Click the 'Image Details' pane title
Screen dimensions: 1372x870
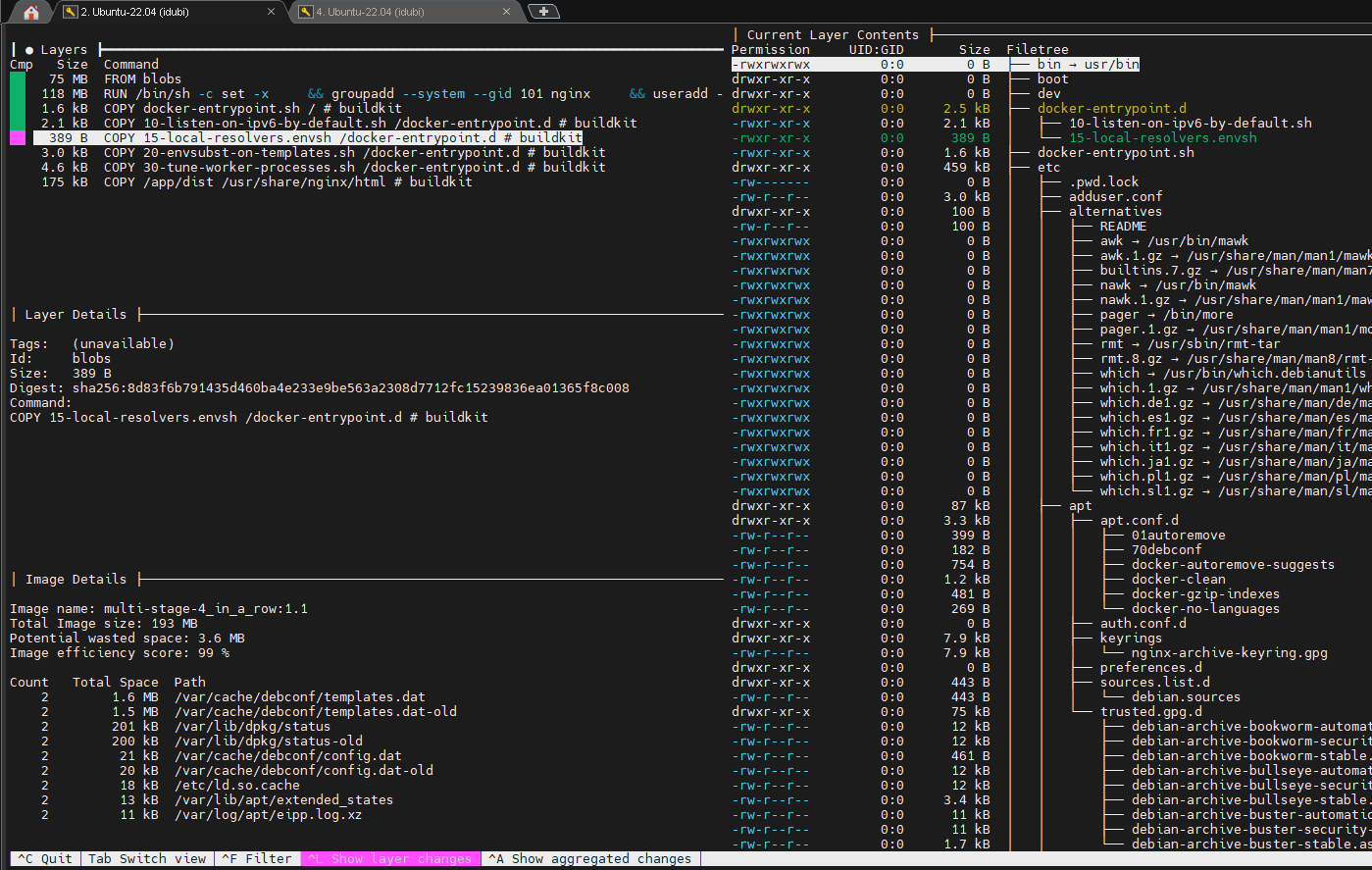(x=76, y=579)
